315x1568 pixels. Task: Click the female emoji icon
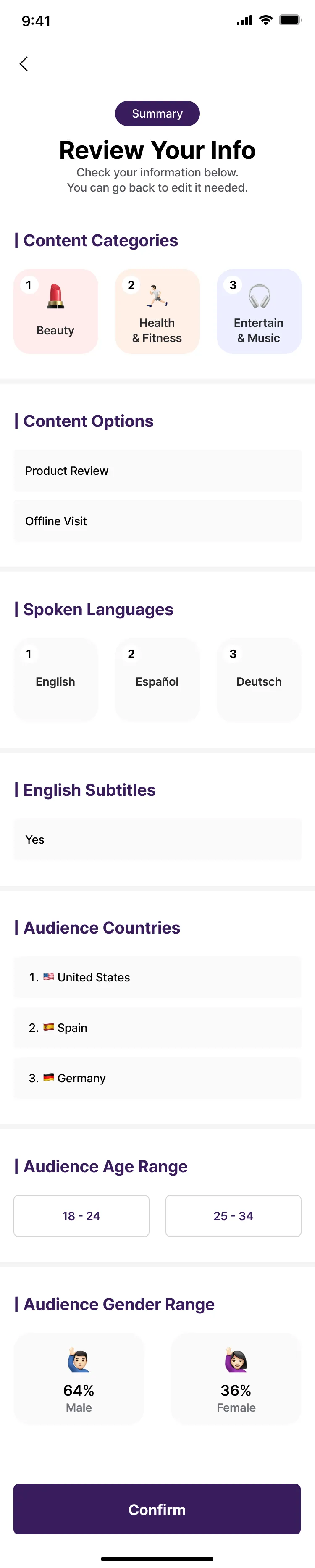[236, 1360]
